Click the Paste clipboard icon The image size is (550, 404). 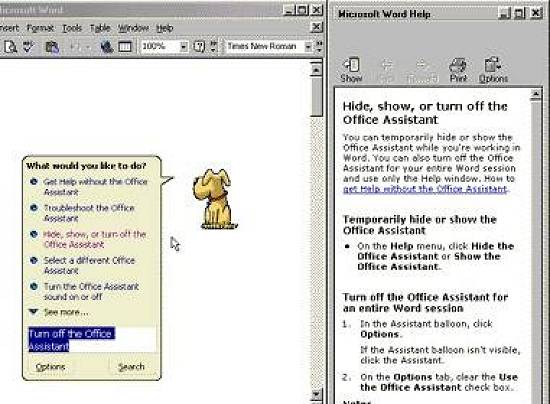(x=52, y=47)
